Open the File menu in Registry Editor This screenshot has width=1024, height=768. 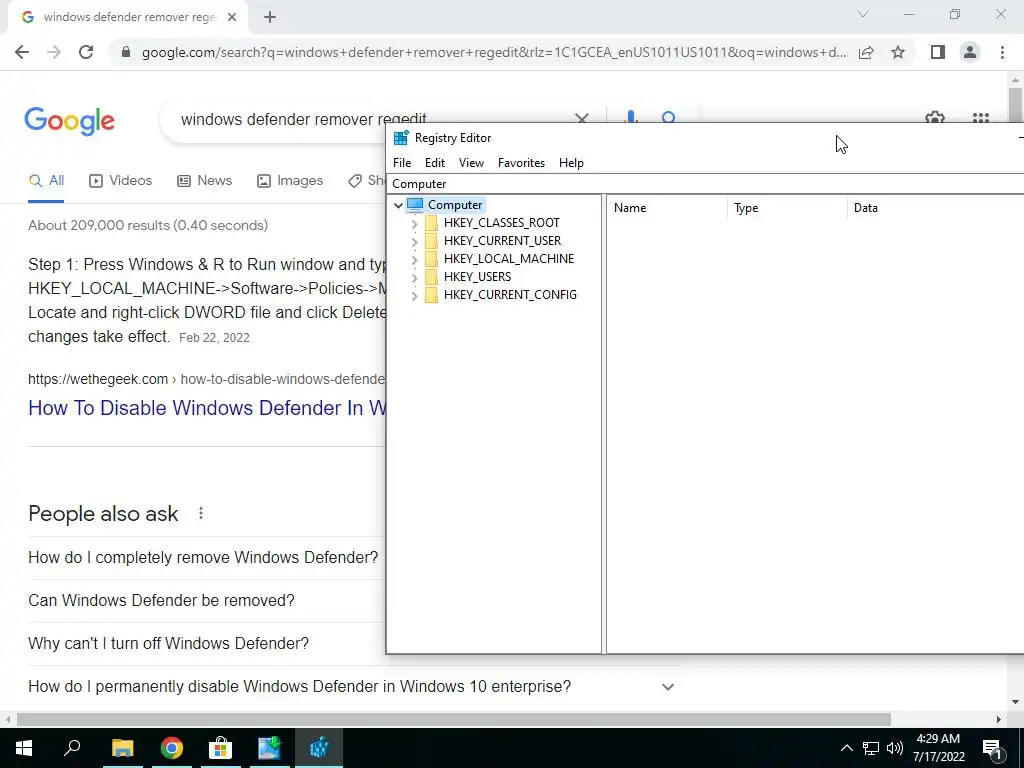click(402, 163)
